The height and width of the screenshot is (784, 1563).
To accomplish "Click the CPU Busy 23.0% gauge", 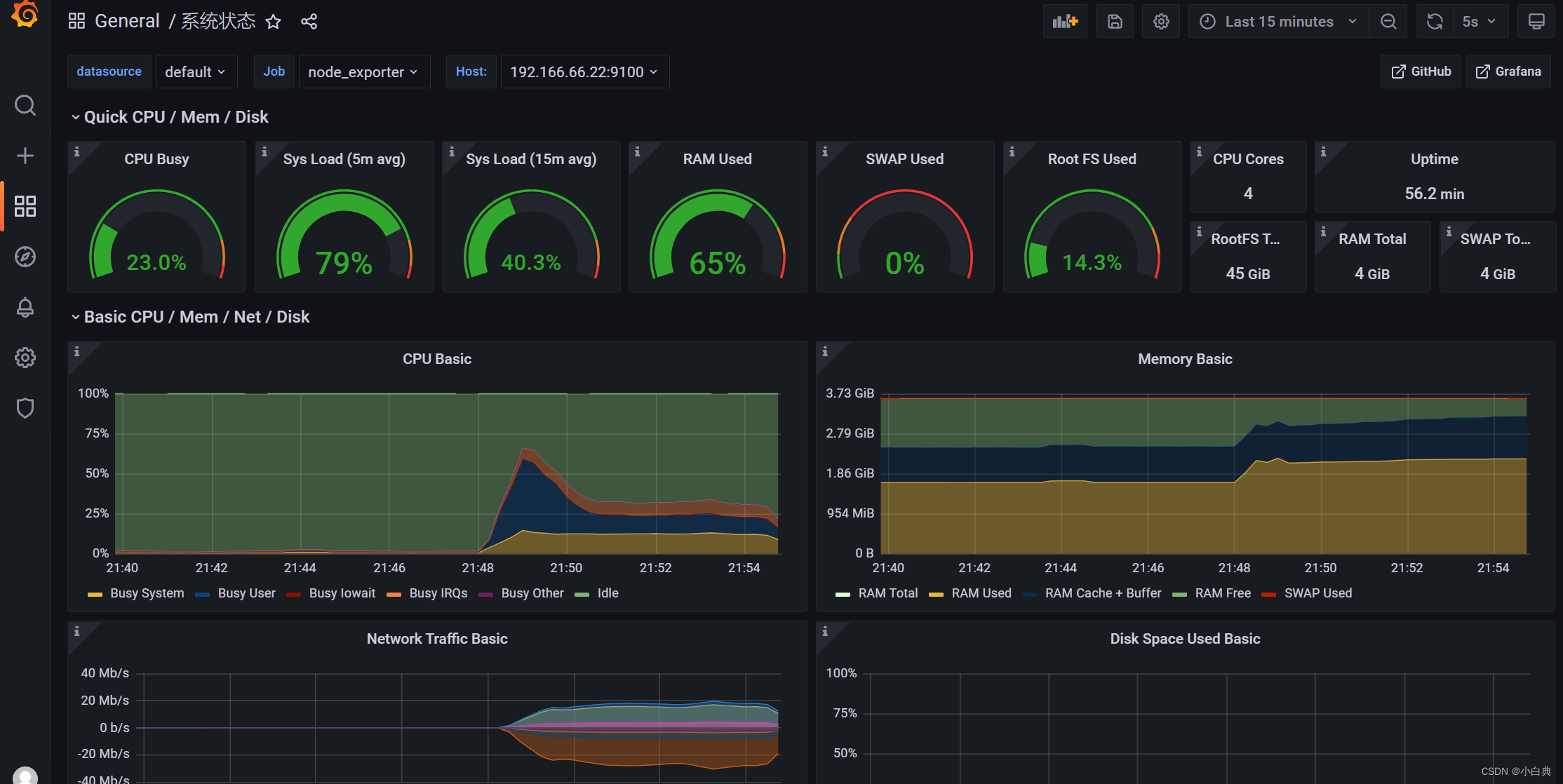I will click(156, 235).
